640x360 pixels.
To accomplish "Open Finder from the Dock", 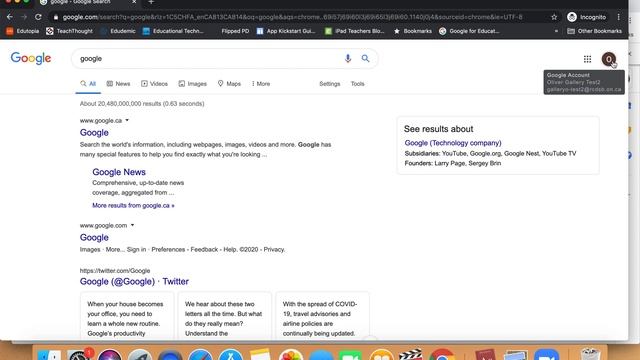I will [x=49, y=355].
